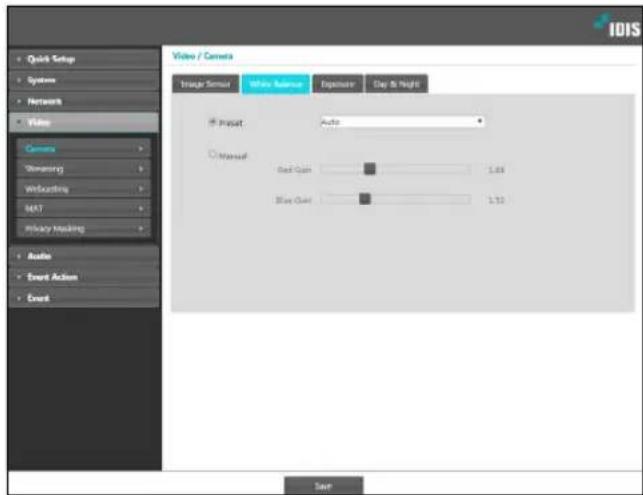Select the Preset radio button

212,122
